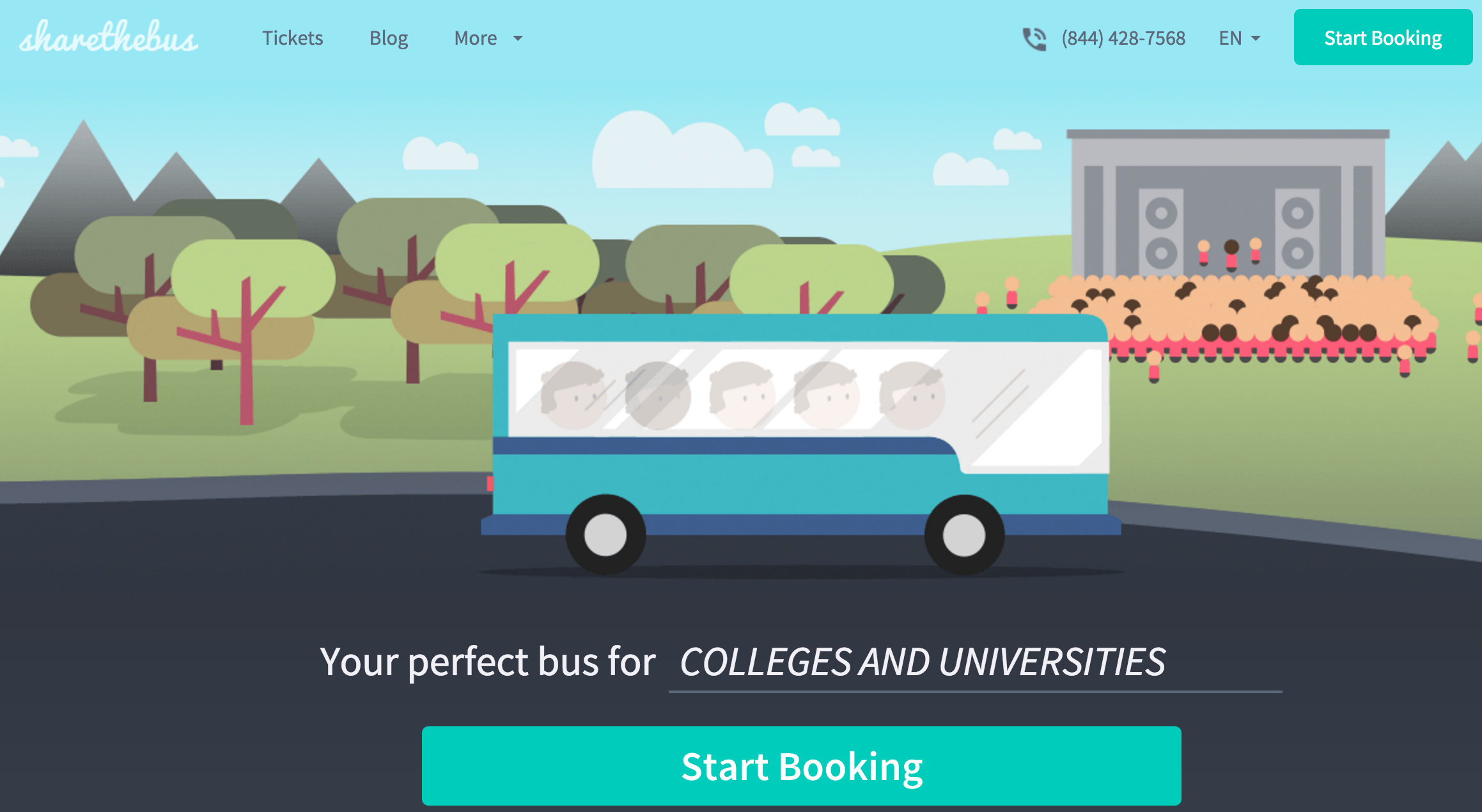Click the first passenger in bus window
This screenshot has height=812, width=1482.
[573, 395]
